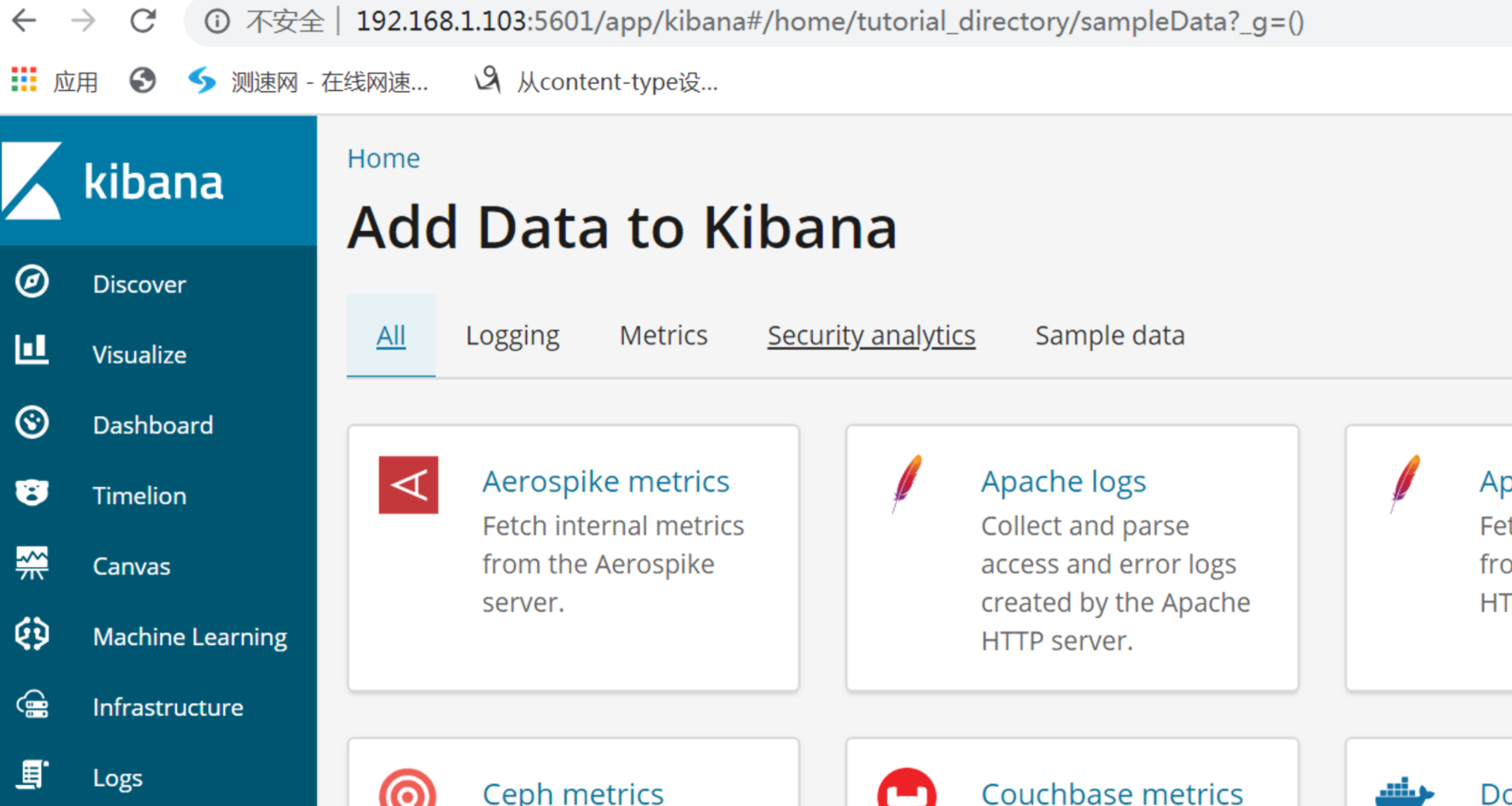The image size is (1512, 806).
Task: Reload the page in the browser
Action: click(143, 21)
